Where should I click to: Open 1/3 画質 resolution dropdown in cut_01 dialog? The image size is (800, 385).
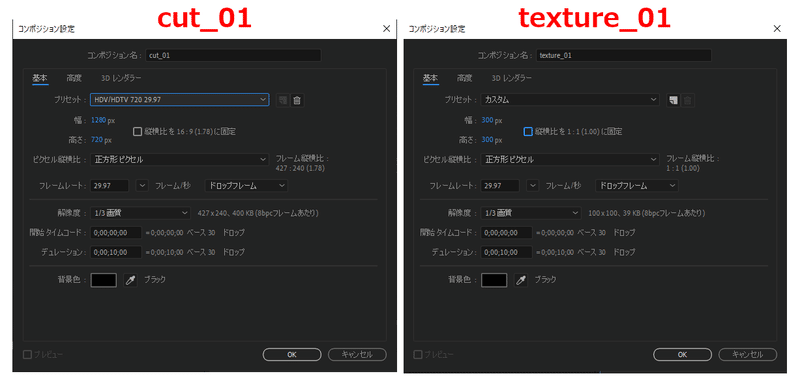point(140,213)
